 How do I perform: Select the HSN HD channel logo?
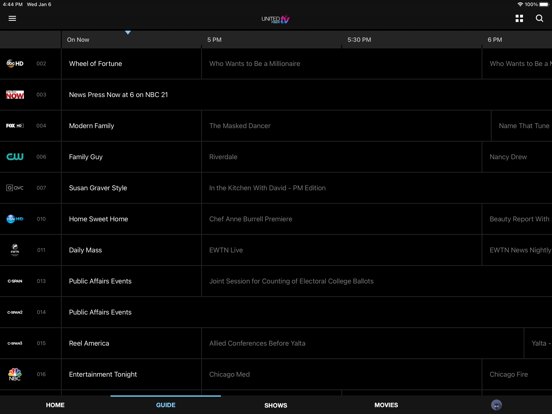tap(15, 219)
